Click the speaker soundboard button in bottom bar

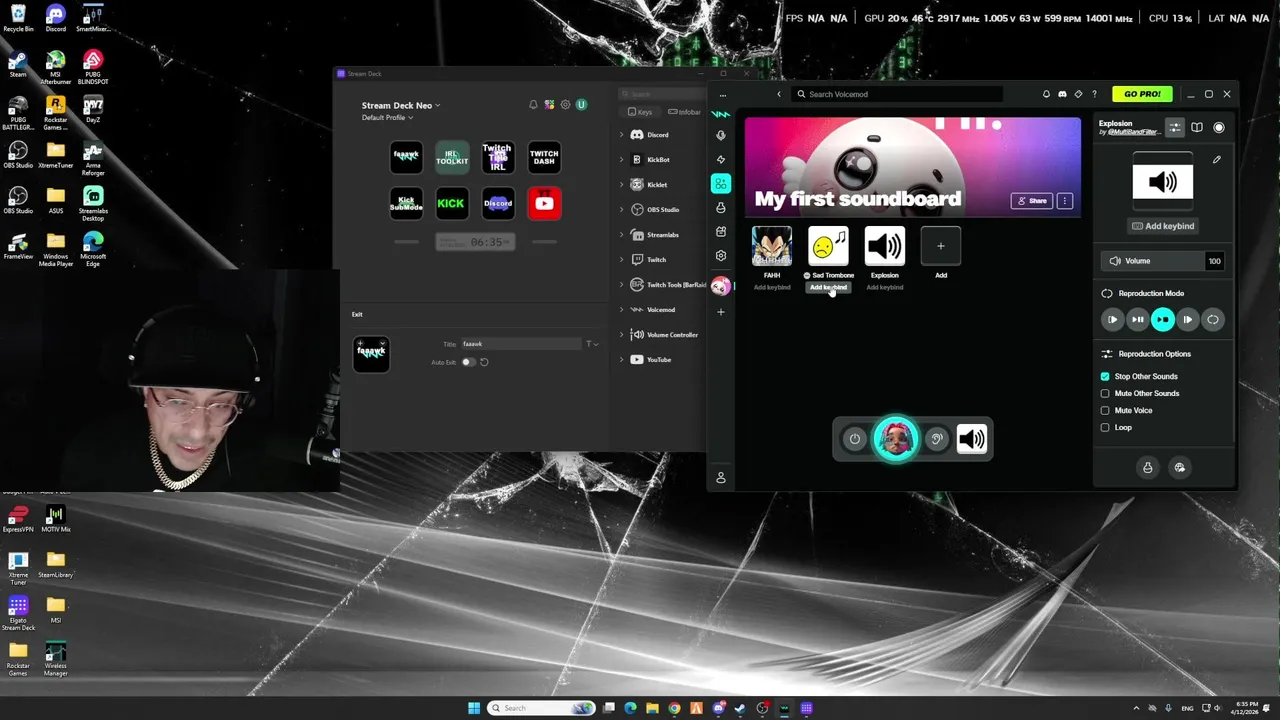coord(971,439)
